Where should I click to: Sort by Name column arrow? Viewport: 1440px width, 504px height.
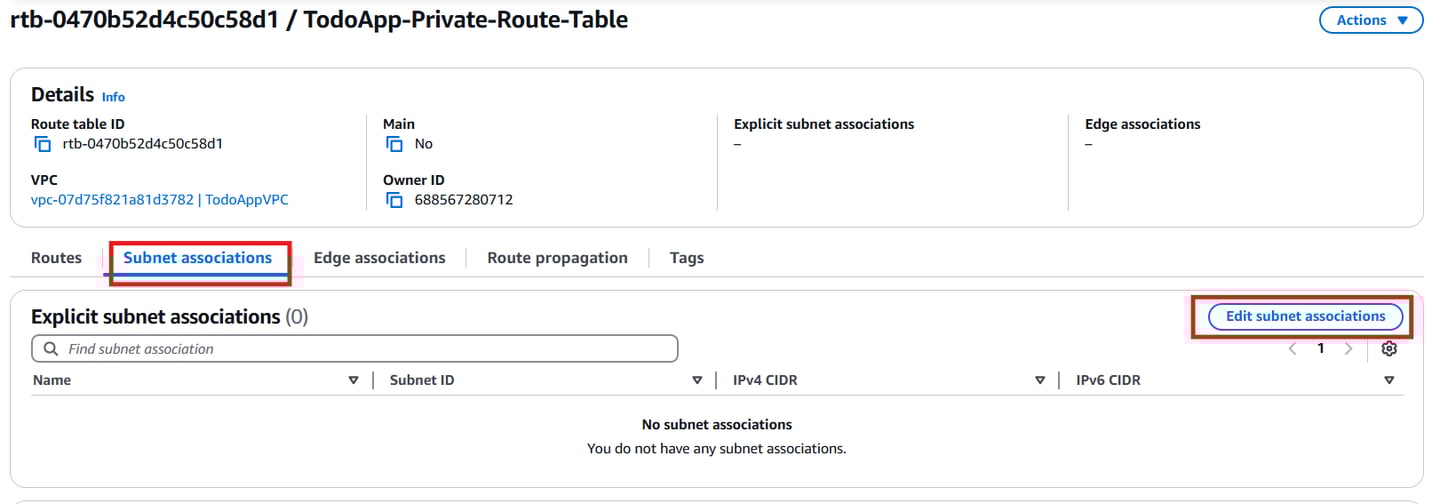point(353,380)
